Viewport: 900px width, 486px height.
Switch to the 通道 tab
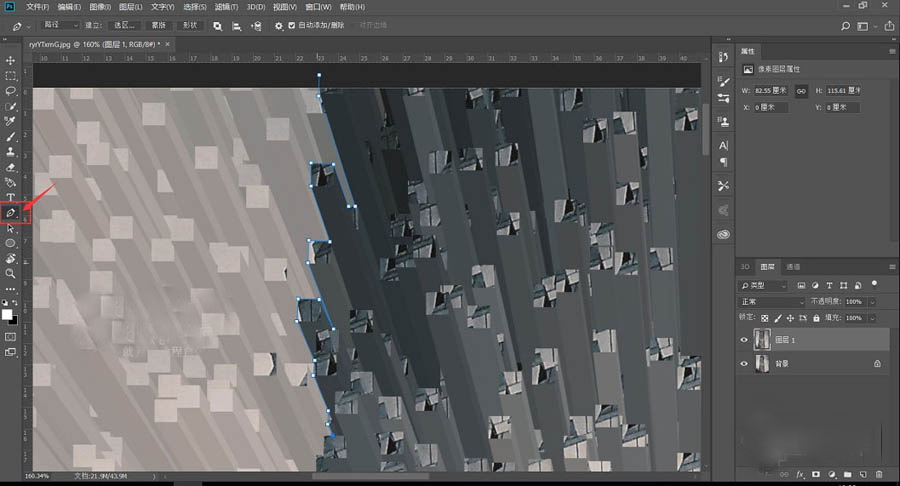pyautogui.click(x=793, y=267)
